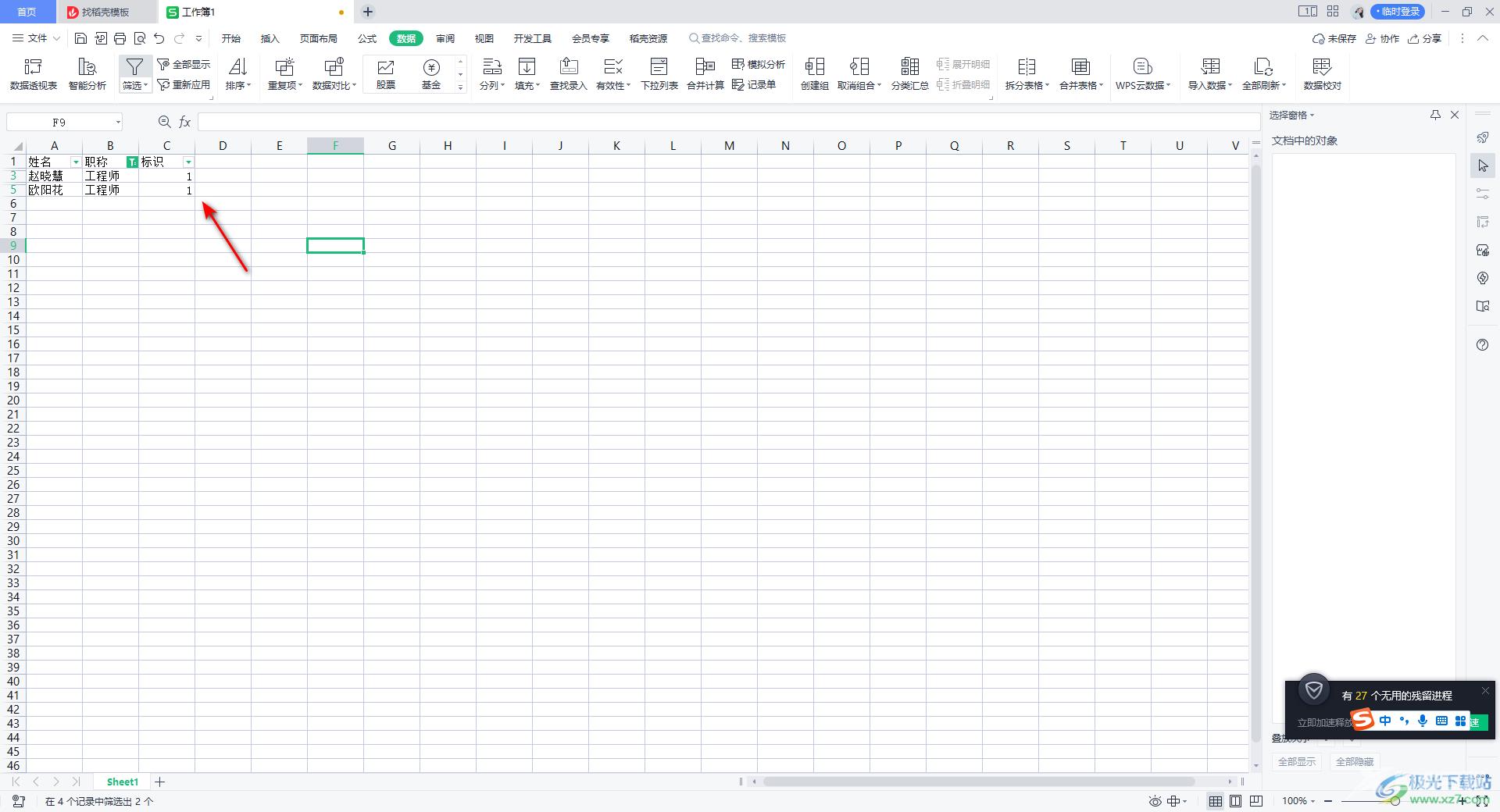Screen dimensions: 1500x812
Task: Click the zoom out minus button
Action: (x=1328, y=801)
